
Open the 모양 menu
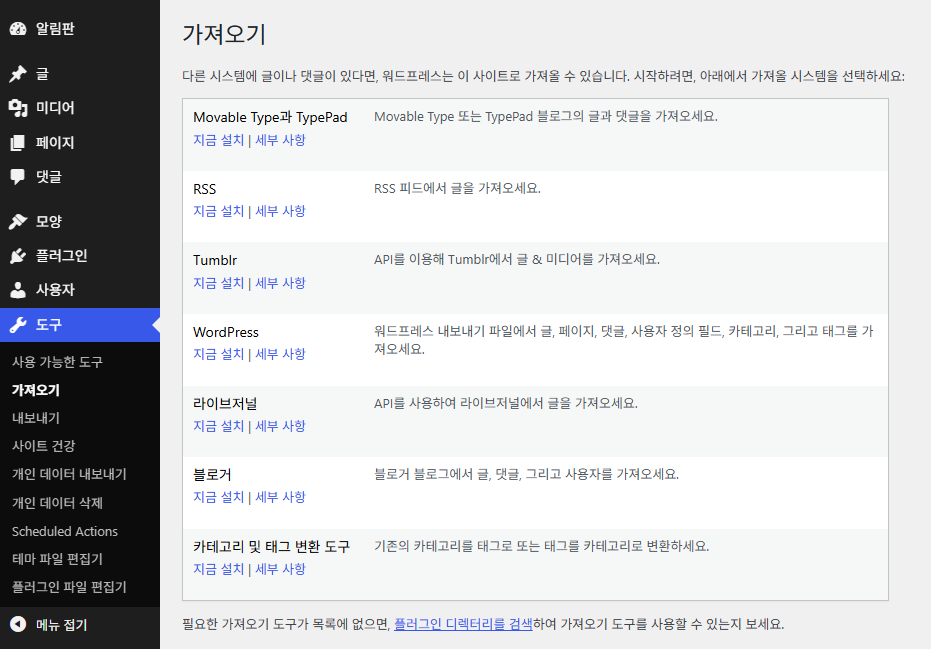[x=49, y=221]
